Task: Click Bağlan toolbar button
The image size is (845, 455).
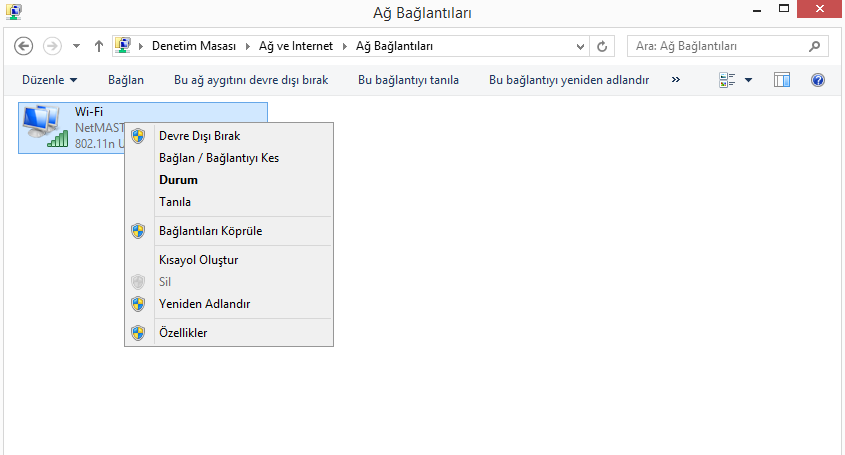Action: pyautogui.click(x=126, y=80)
